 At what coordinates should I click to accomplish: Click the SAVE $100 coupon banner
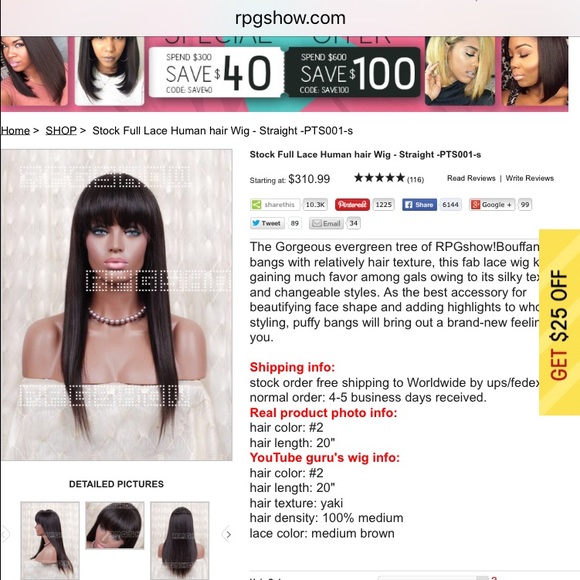click(353, 72)
